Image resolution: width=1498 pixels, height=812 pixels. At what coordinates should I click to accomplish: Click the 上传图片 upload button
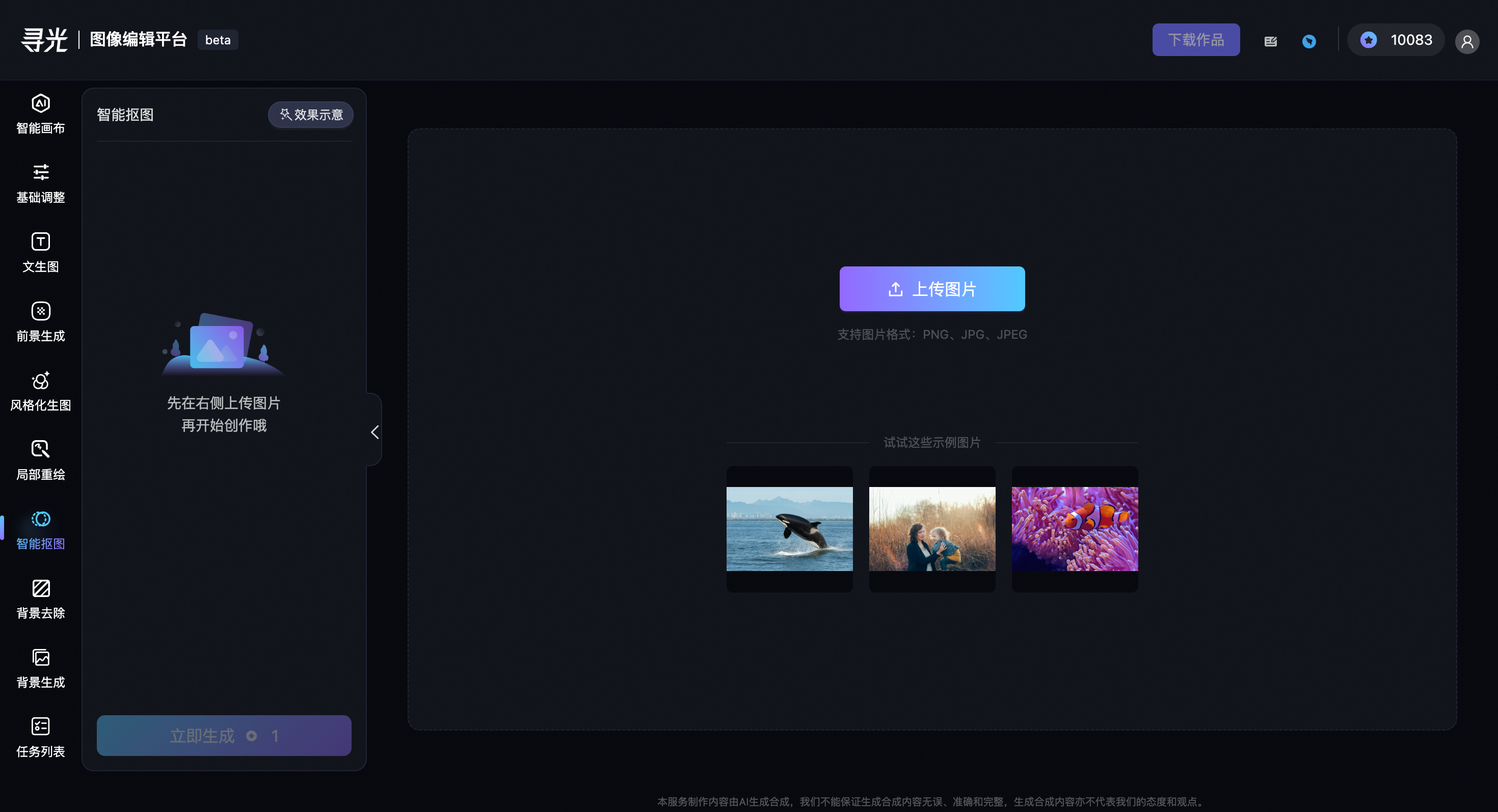pyautogui.click(x=931, y=288)
